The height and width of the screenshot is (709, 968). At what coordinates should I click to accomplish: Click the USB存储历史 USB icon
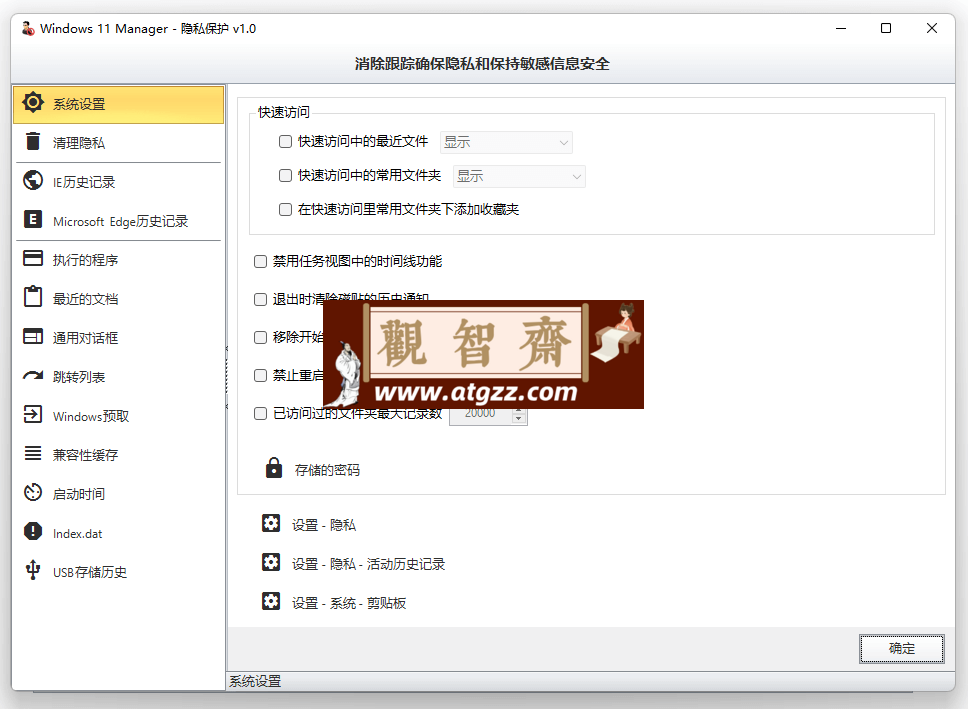[x=33, y=570]
